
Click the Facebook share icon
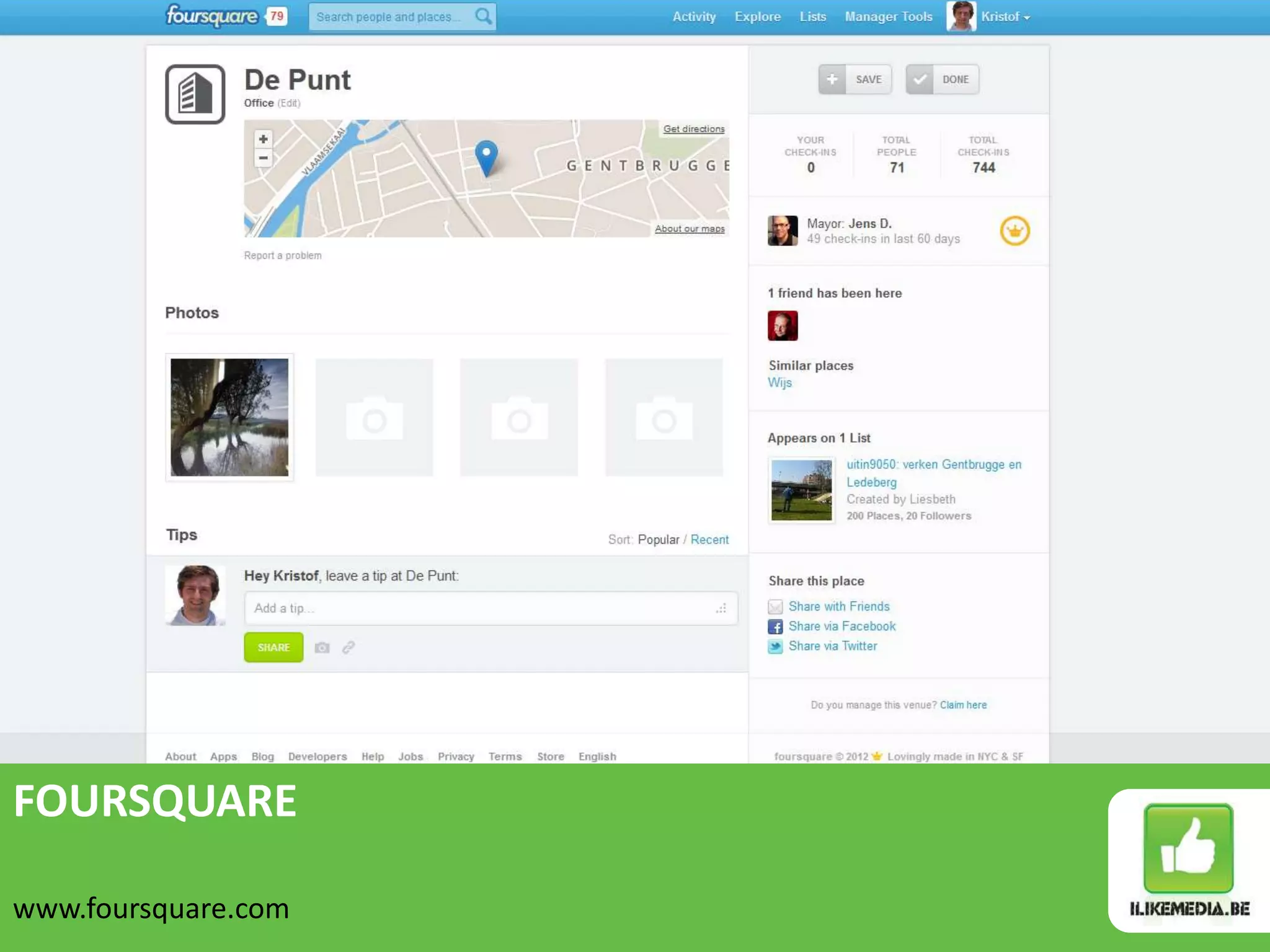(775, 627)
